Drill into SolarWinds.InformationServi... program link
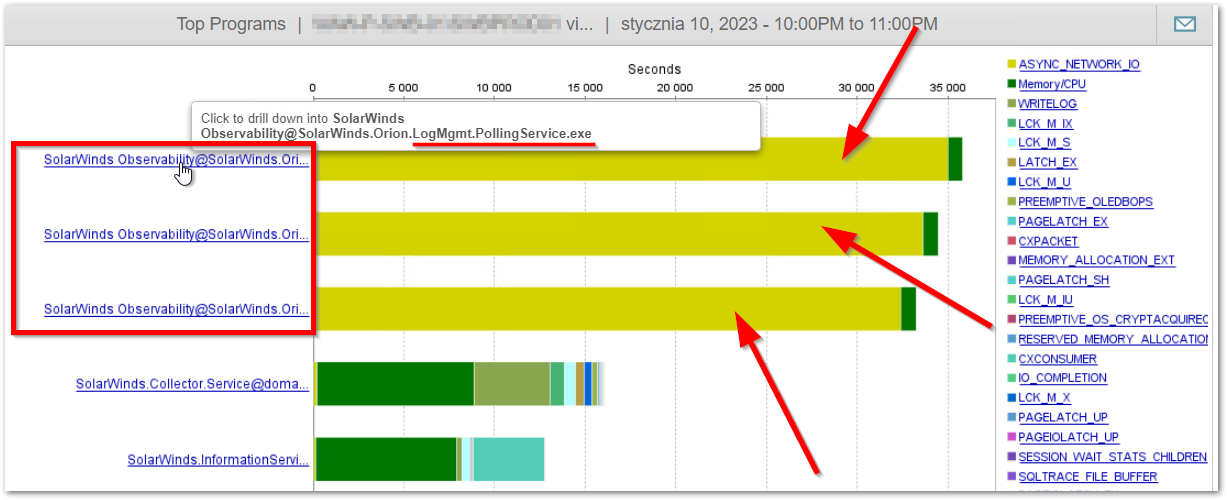 coord(218,460)
